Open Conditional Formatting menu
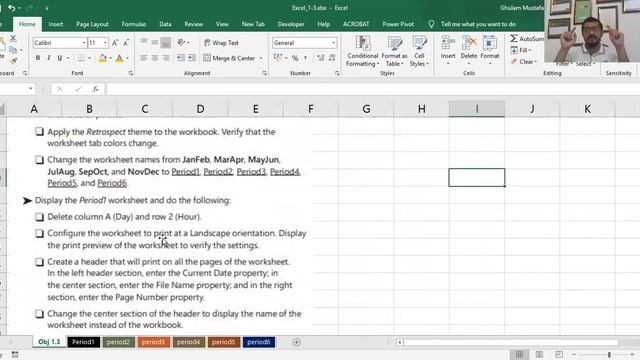 coord(362,51)
